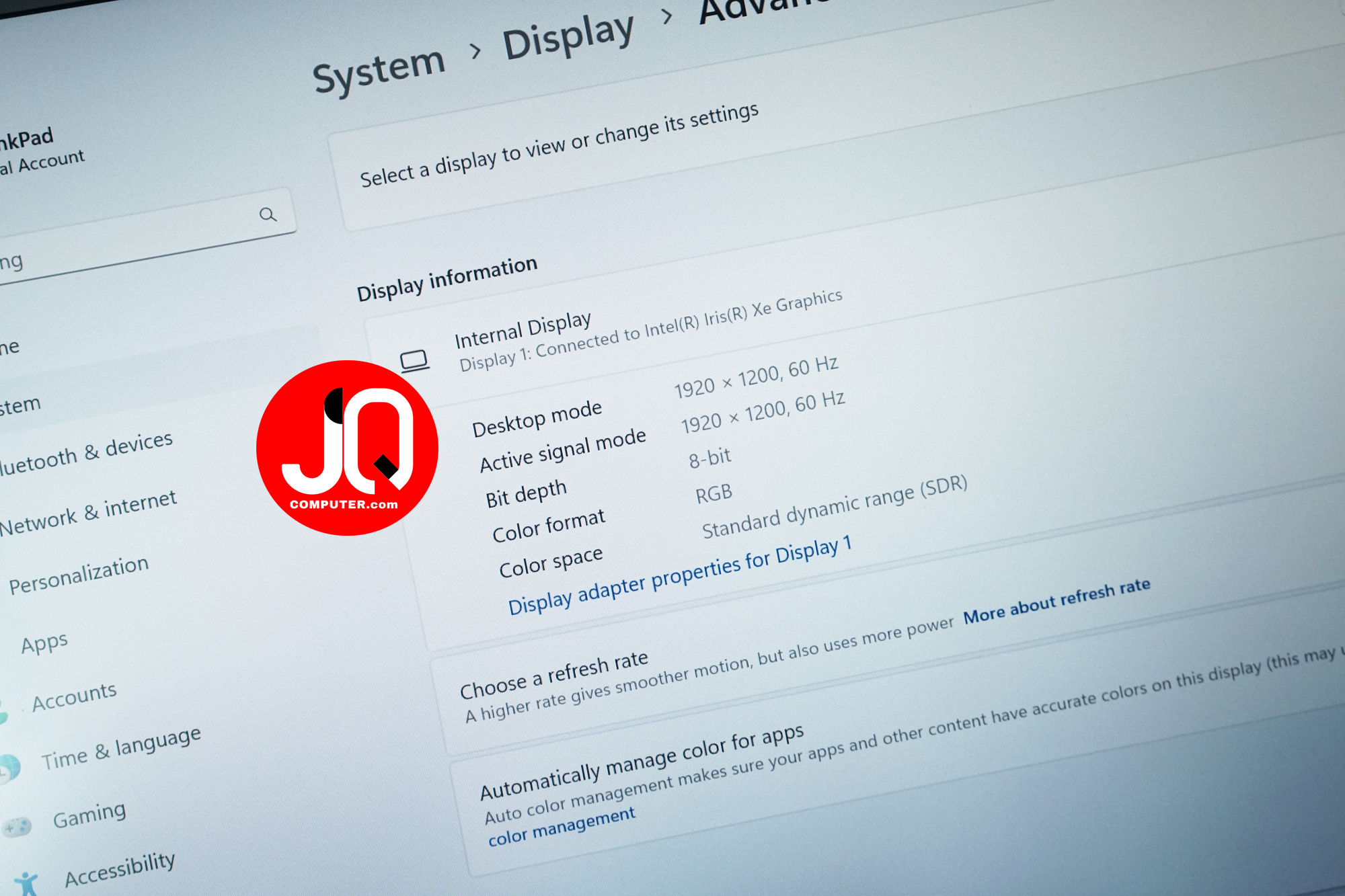Open Bluetooth & devices settings

pyautogui.click(x=86, y=452)
